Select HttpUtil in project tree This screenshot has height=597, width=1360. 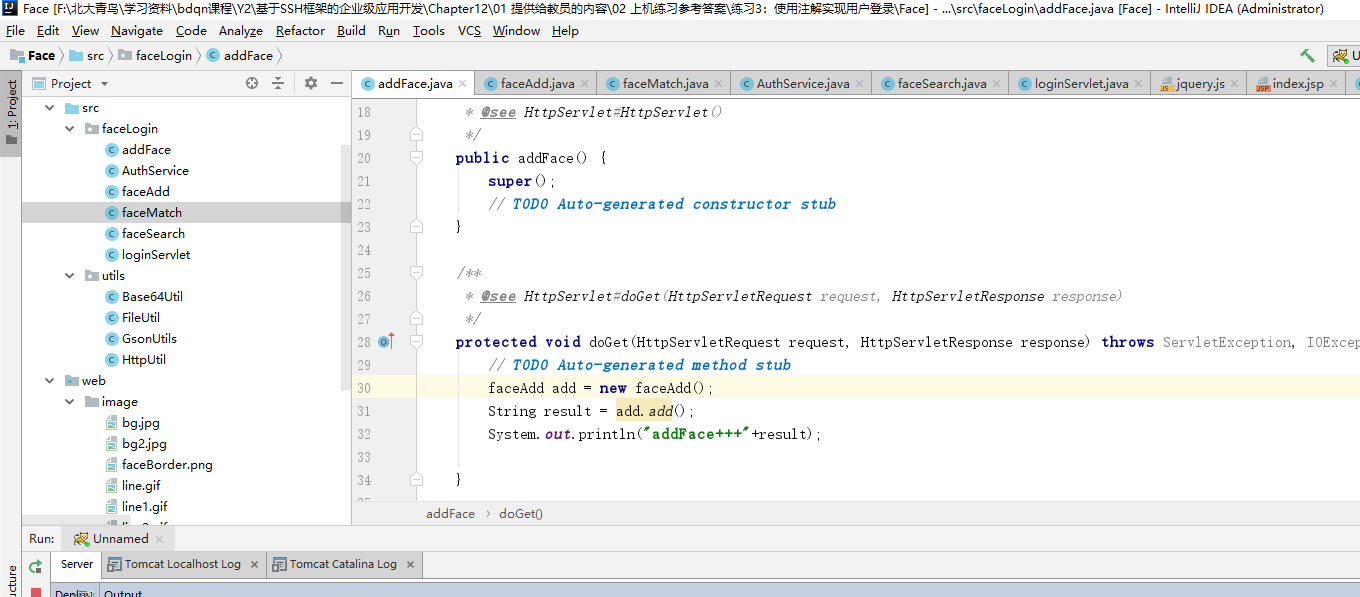pos(144,360)
